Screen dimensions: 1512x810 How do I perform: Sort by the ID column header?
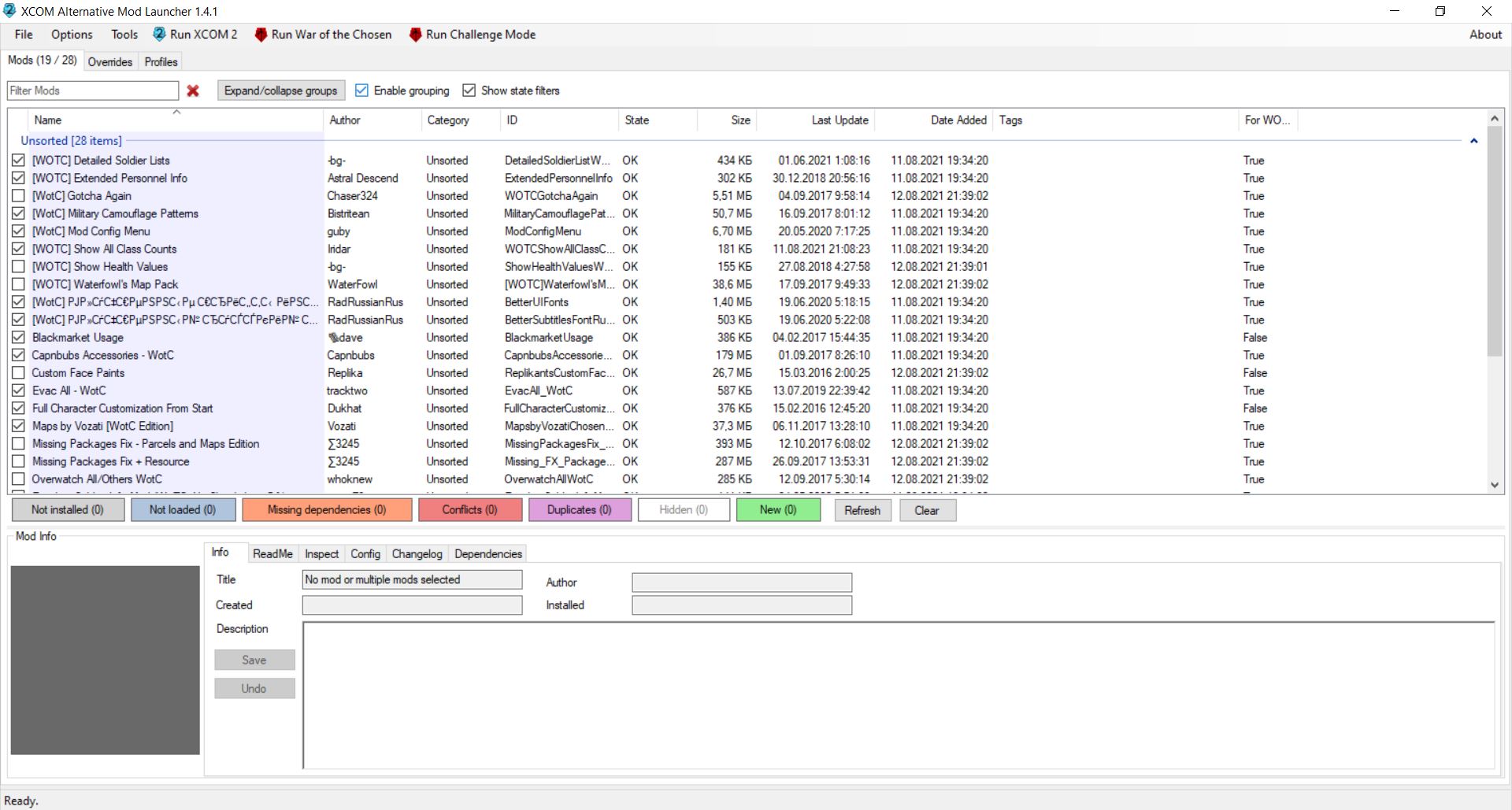click(x=559, y=120)
